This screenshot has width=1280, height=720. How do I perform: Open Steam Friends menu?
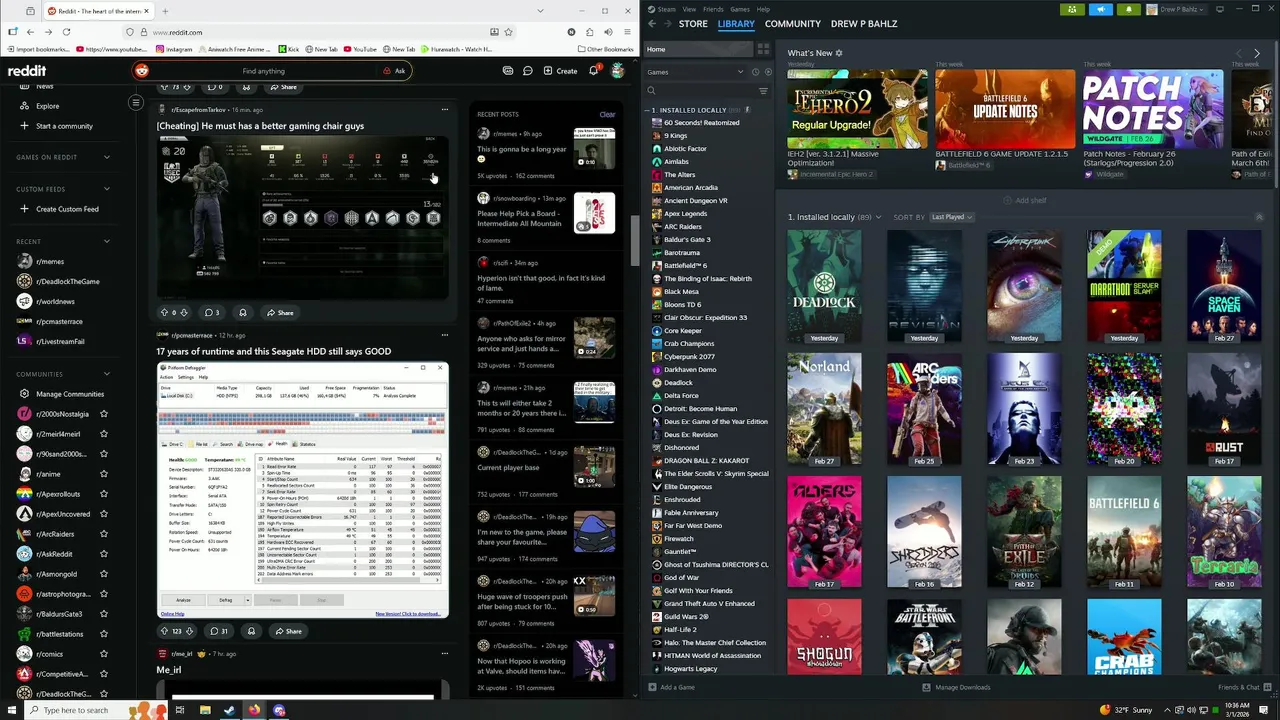(x=713, y=9)
